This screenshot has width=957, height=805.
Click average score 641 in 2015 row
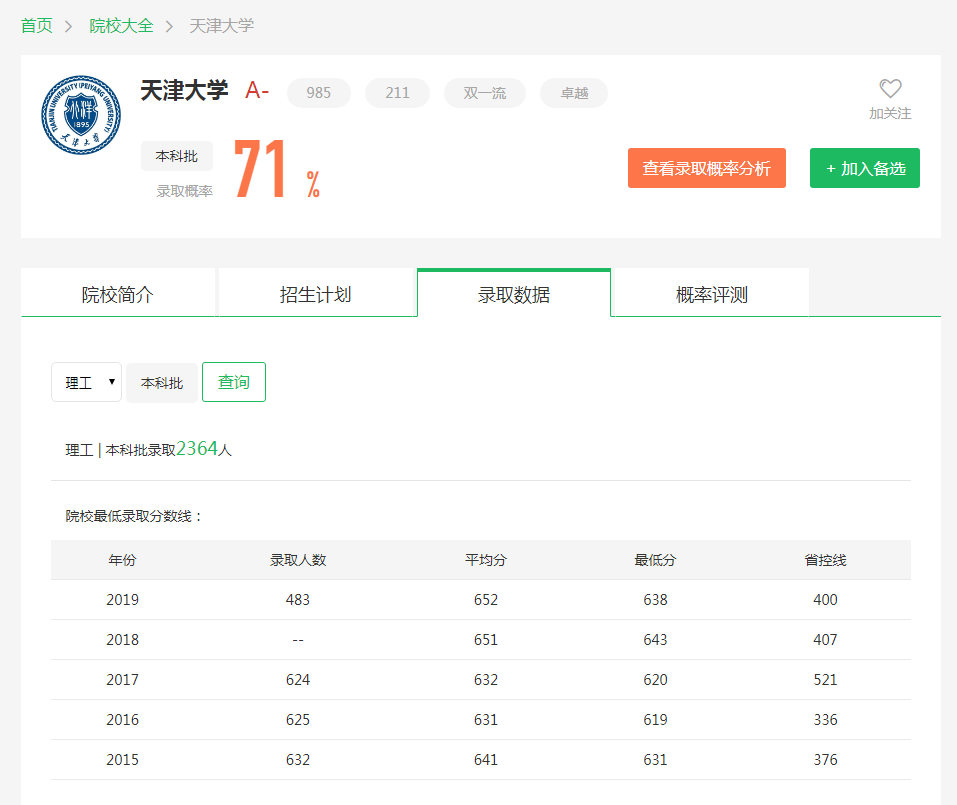click(x=486, y=759)
